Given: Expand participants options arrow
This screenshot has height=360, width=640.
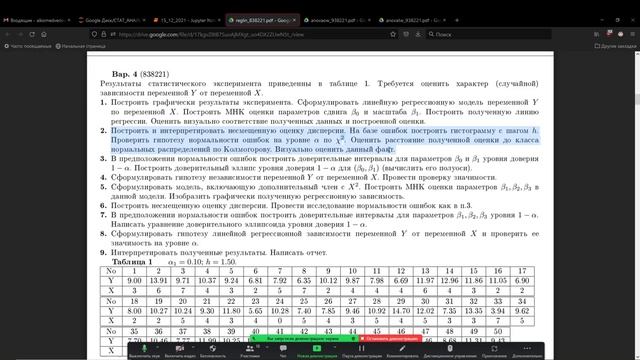Looking at the screenshot, I should click(267, 347).
